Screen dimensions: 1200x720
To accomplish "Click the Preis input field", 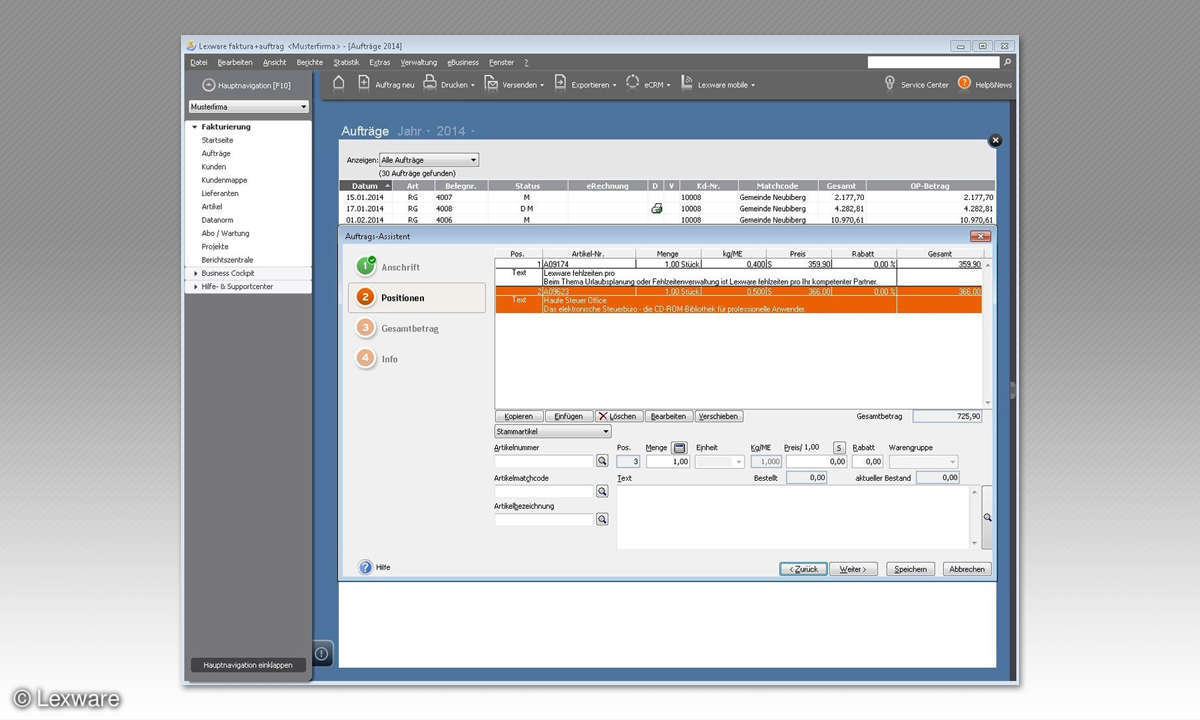I will tap(817, 462).
